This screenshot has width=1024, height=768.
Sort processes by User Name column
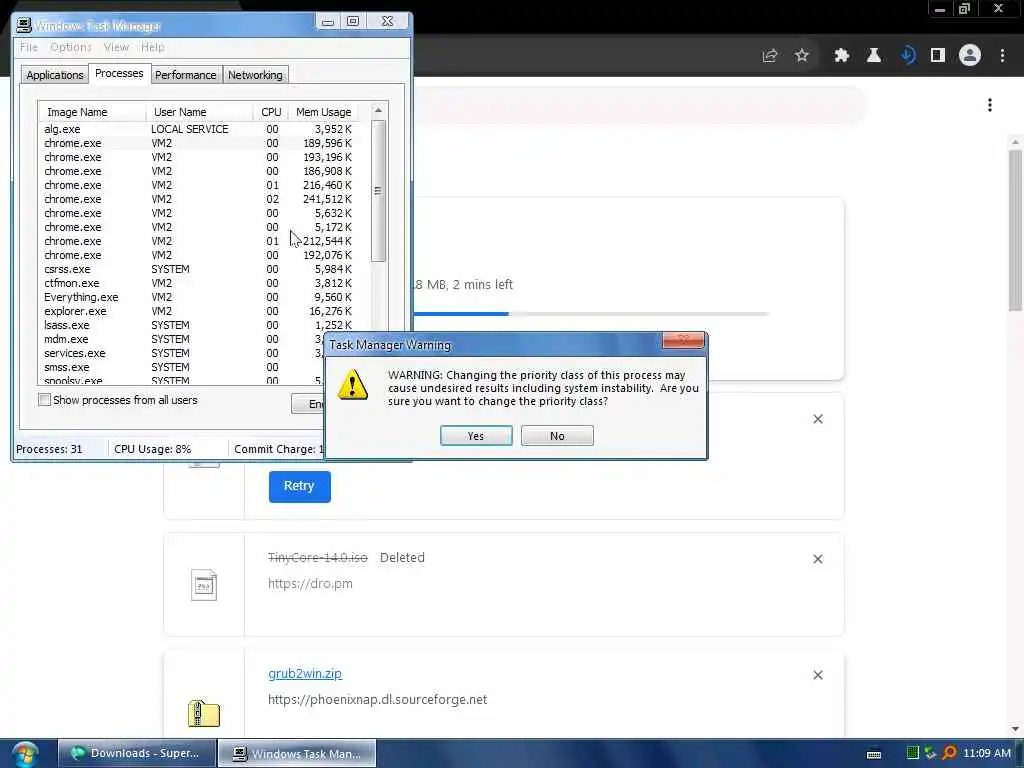pos(199,112)
